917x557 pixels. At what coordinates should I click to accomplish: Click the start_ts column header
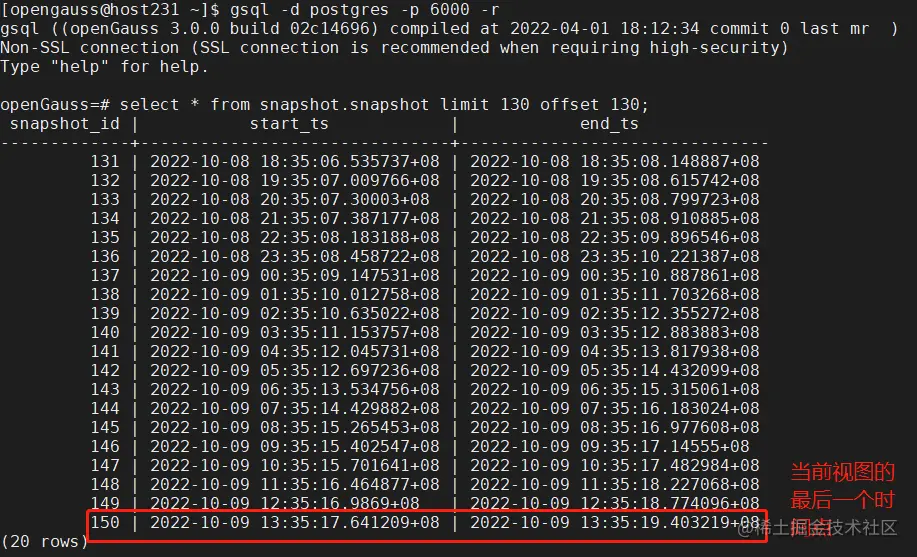click(x=289, y=124)
